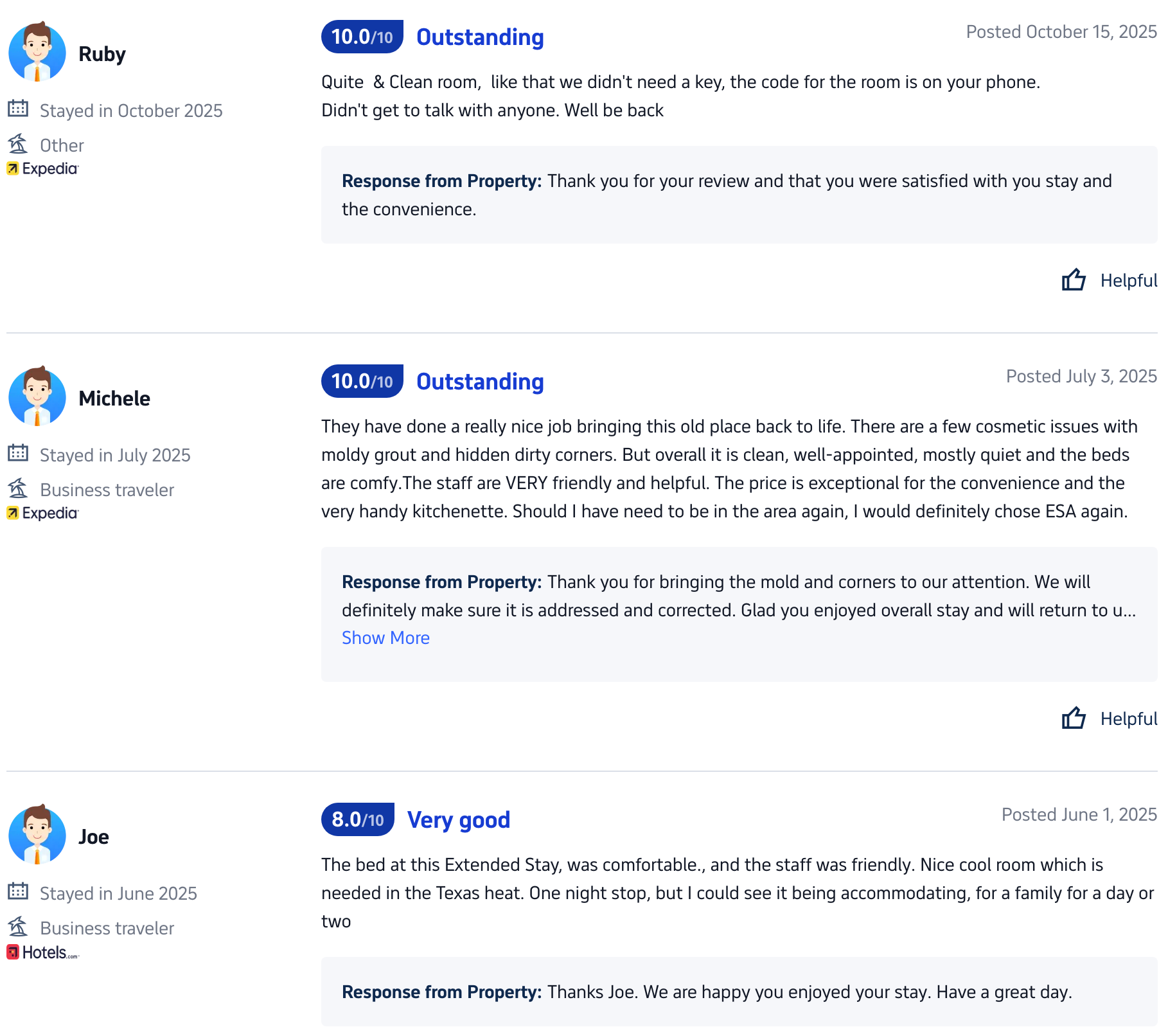Screen dimensions: 1168x1036
Task: Click the calendar icon beside Stayed in October 2025
Action: [x=18, y=109]
